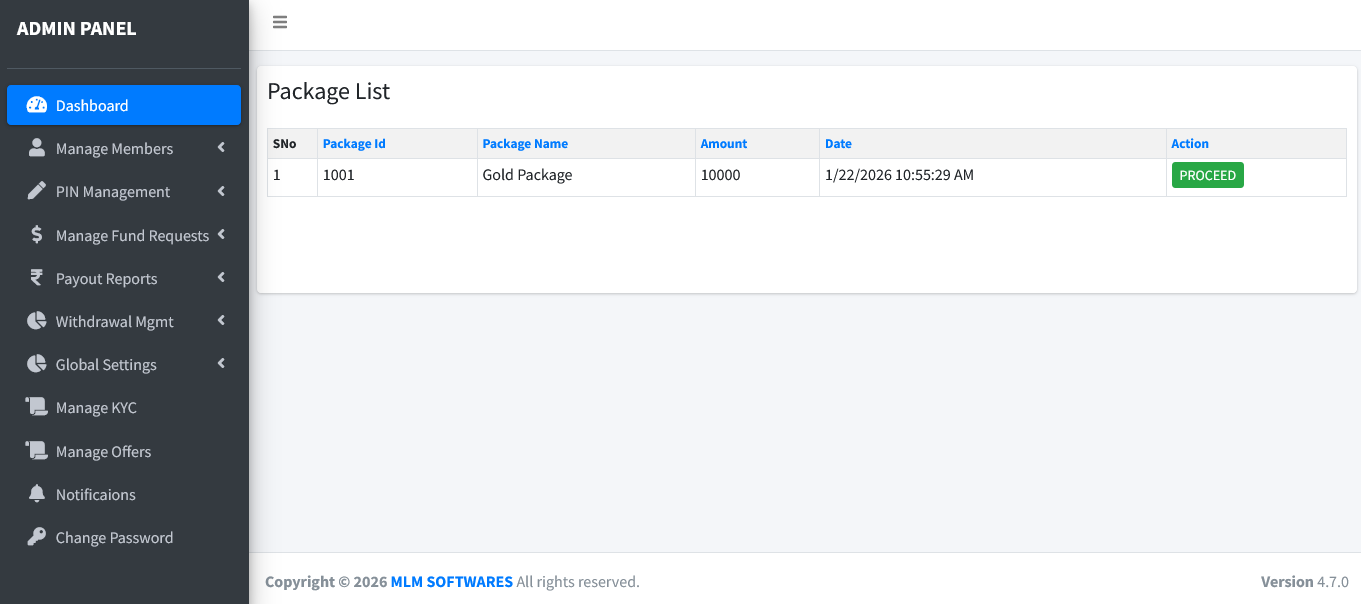Sort by Date column header
This screenshot has width=1361, height=604.
(838, 144)
